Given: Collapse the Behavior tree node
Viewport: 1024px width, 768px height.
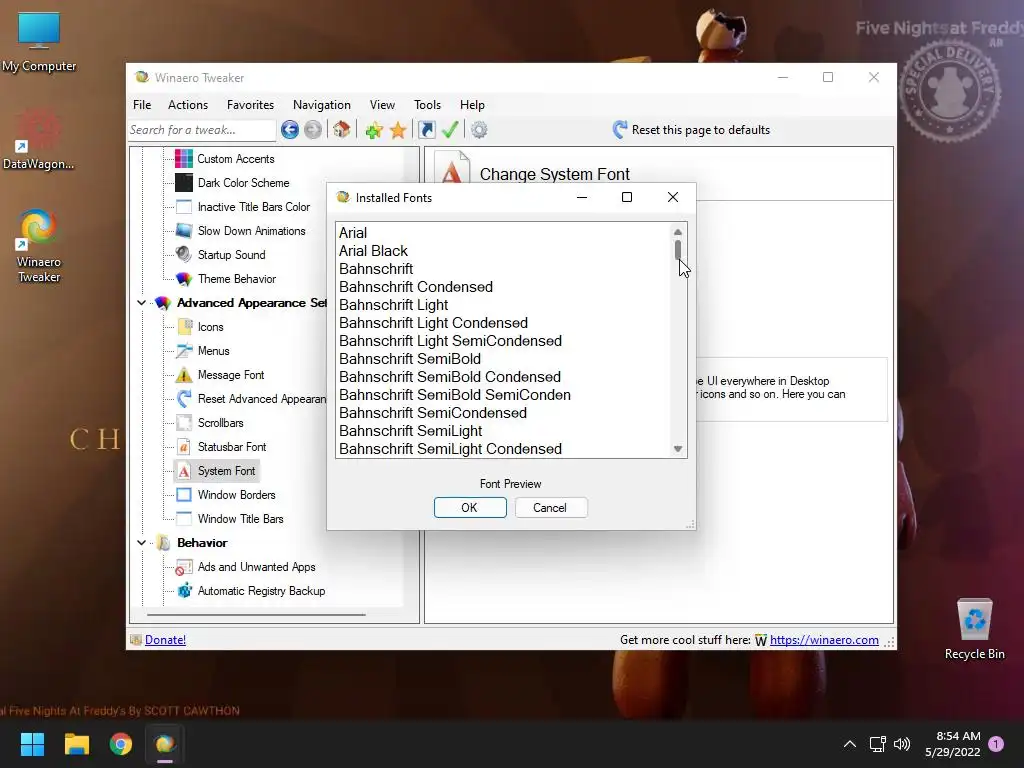Looking at the screenshot, I should point(141,543).
